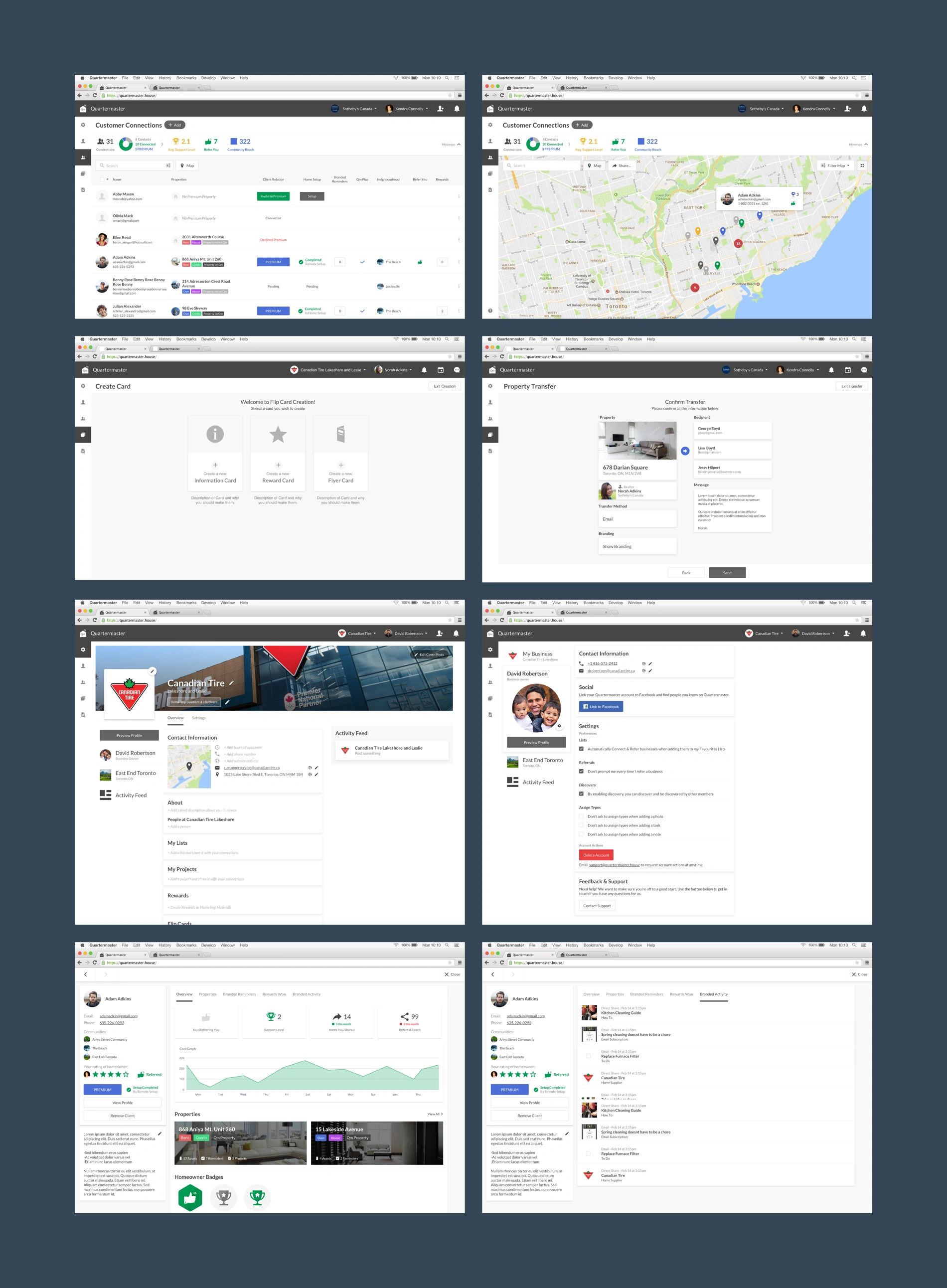
Task: Click the add-contact person icon in the top bar
Action: (x=441, y=109)
